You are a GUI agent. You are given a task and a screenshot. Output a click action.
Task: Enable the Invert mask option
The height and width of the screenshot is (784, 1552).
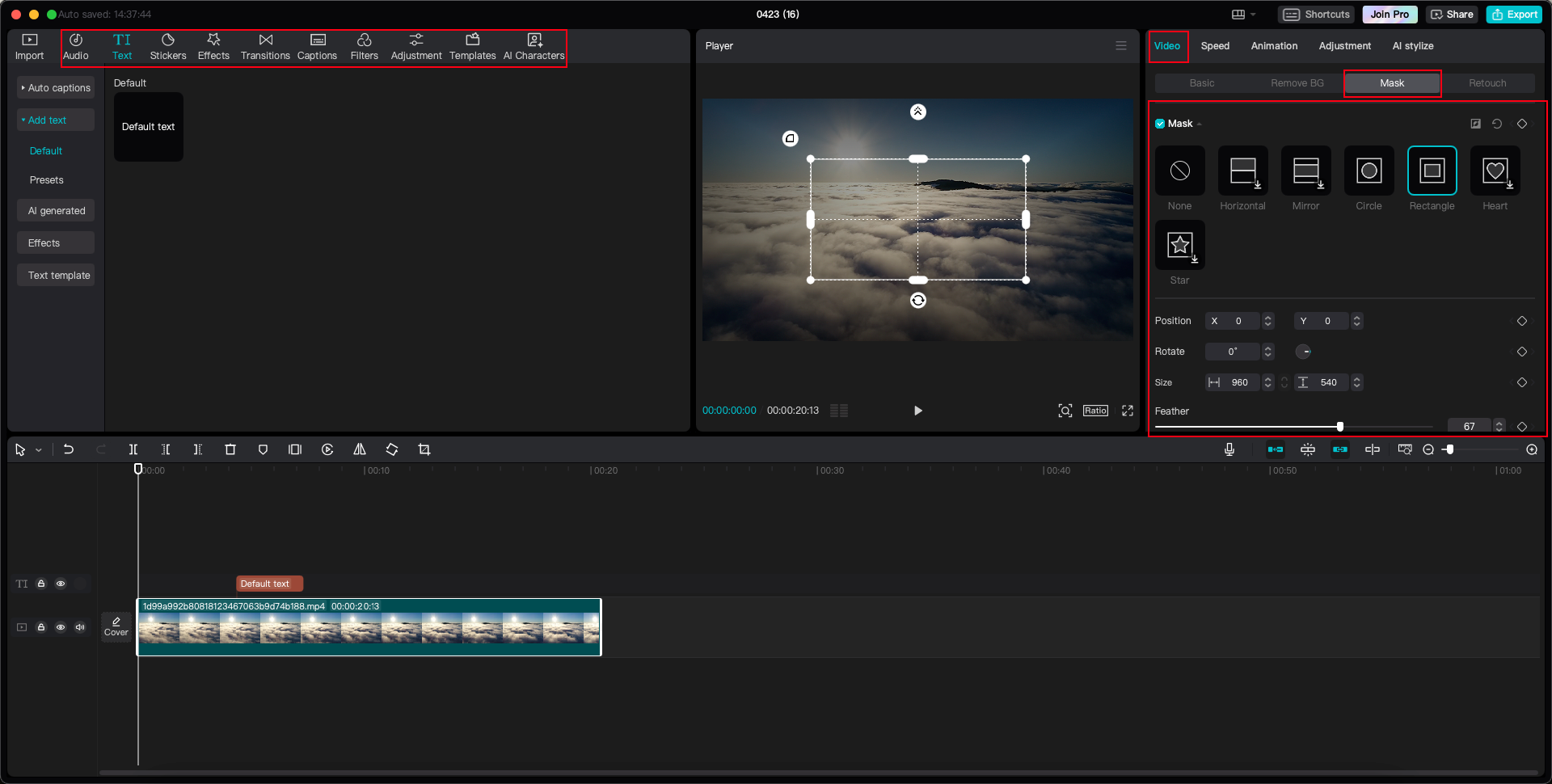coord(1475,123)
